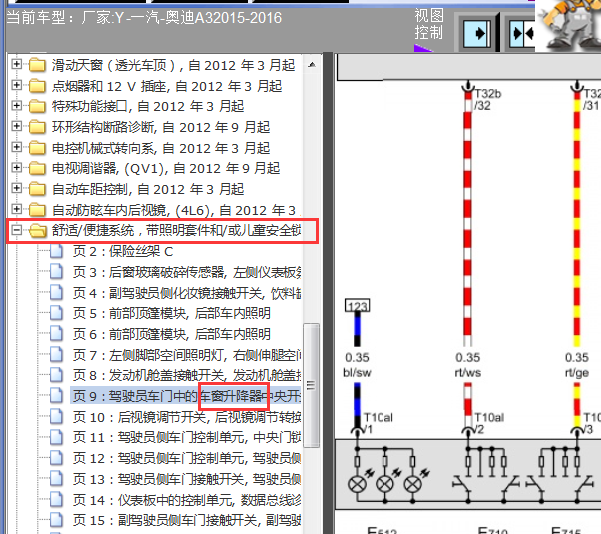Open 页 12：驾驶员侧车门控制单元
Image resolution: width=601 pixels, height=534 pixels.
[187, 458]
